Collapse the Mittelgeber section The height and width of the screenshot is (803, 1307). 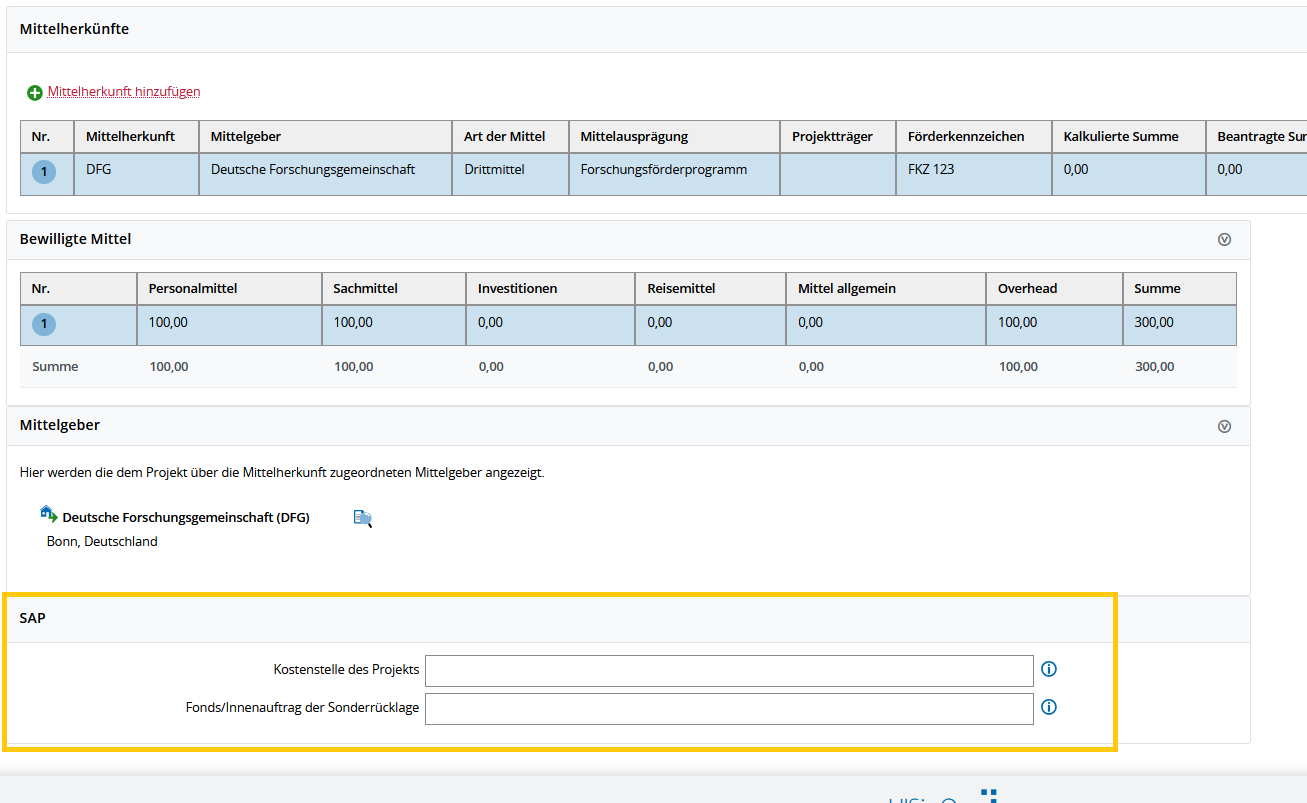[1224, 426]
